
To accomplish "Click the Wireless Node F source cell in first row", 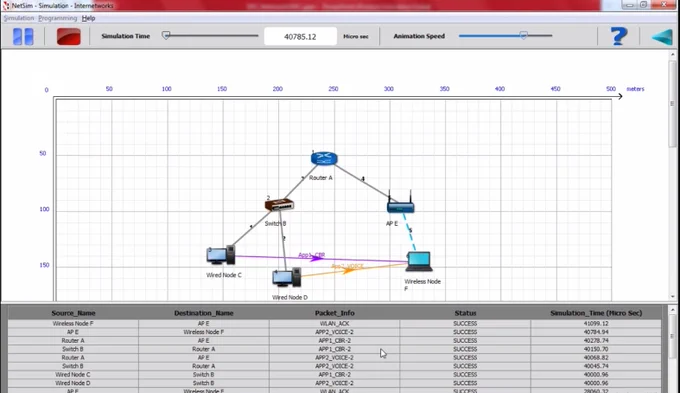I will coord(73,324).
